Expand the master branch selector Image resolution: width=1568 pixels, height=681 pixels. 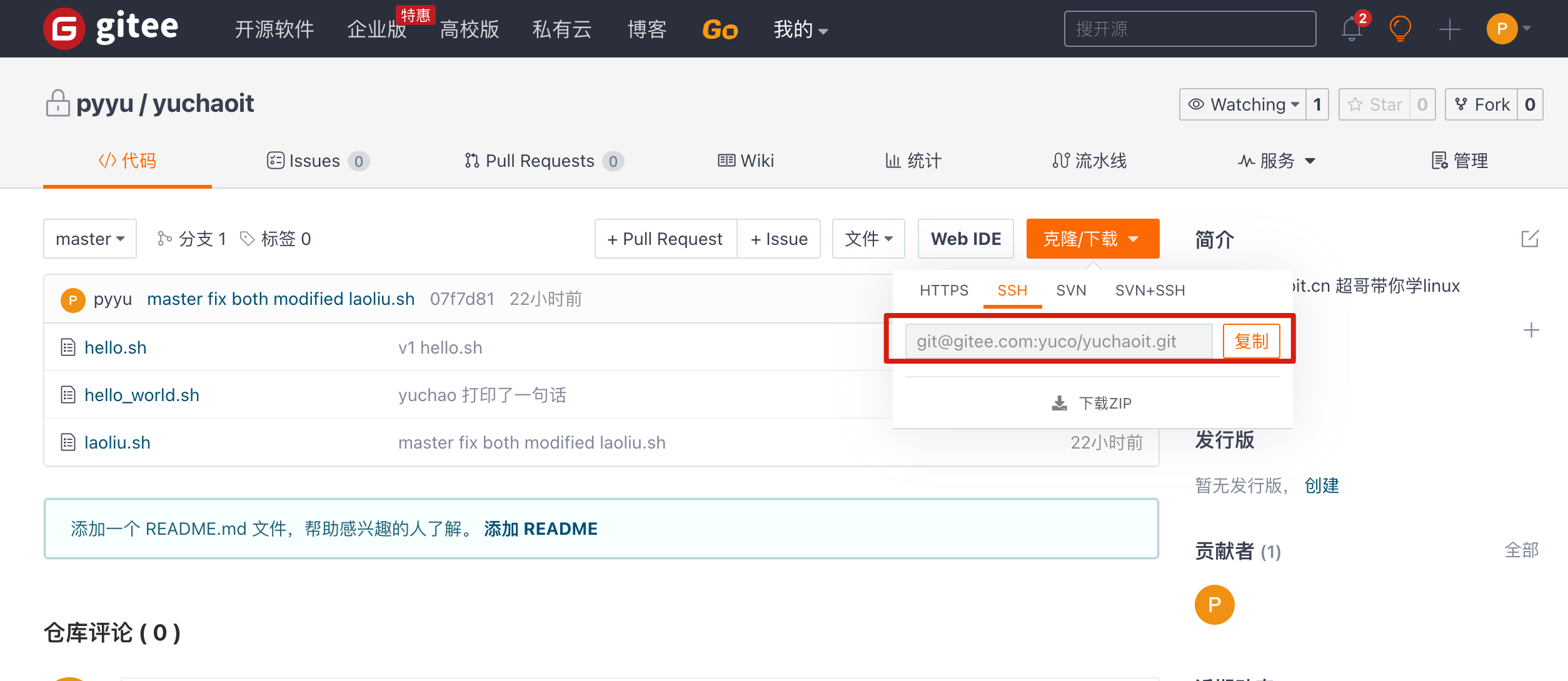click(90, 239)
